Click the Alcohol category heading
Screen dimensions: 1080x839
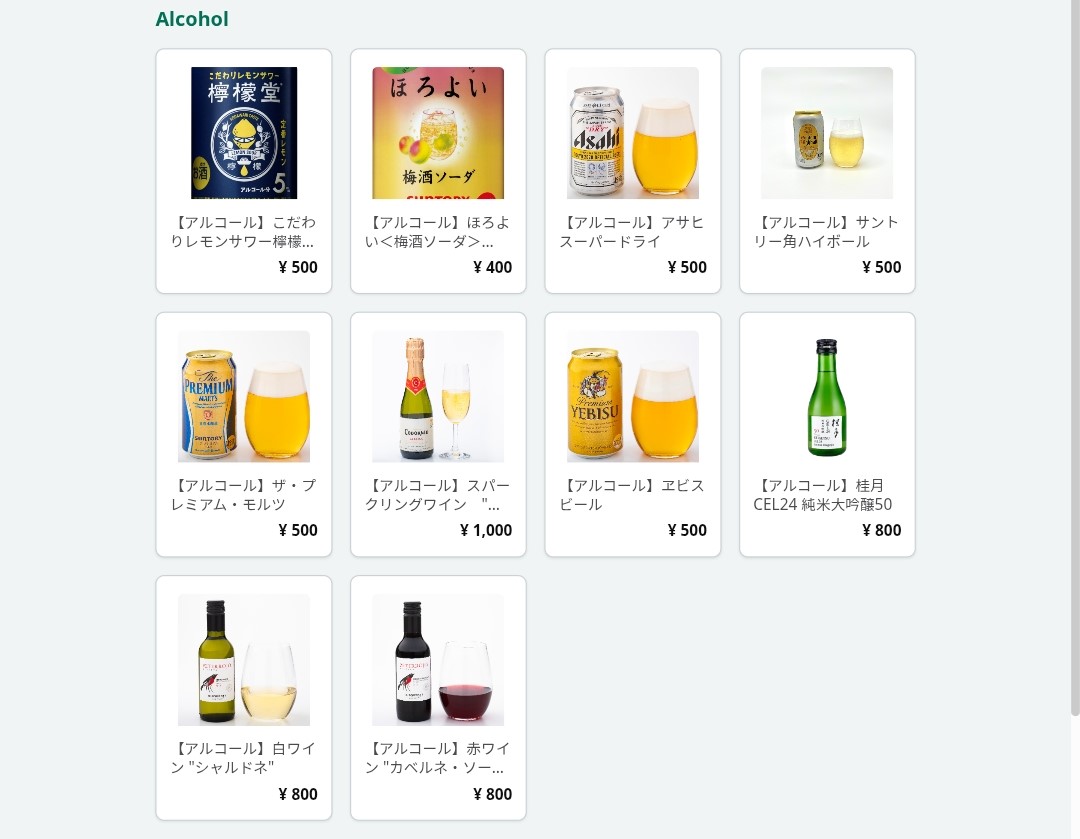(x=192, y=19)
